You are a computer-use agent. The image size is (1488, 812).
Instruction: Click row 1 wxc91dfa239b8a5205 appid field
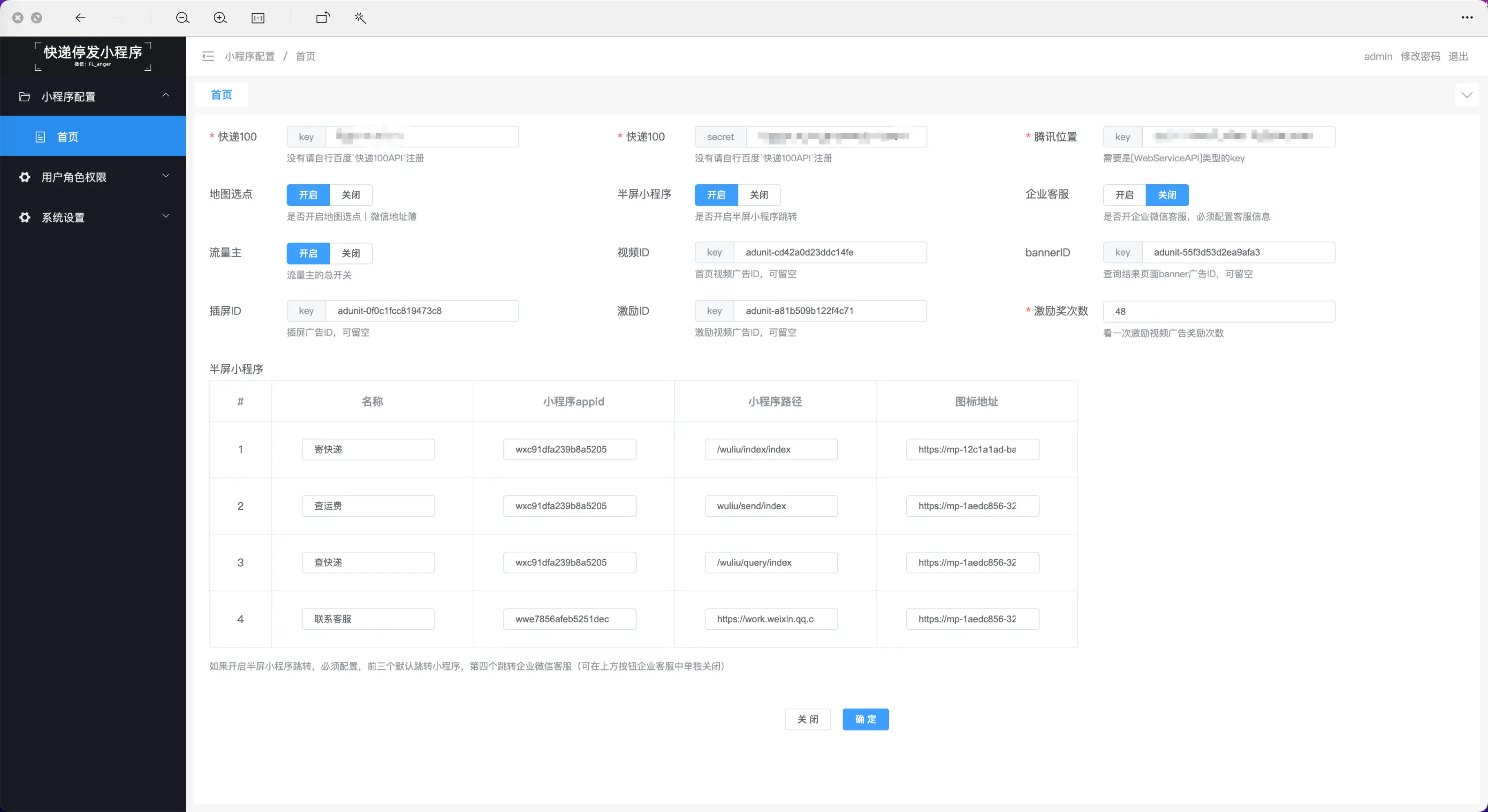569,449
